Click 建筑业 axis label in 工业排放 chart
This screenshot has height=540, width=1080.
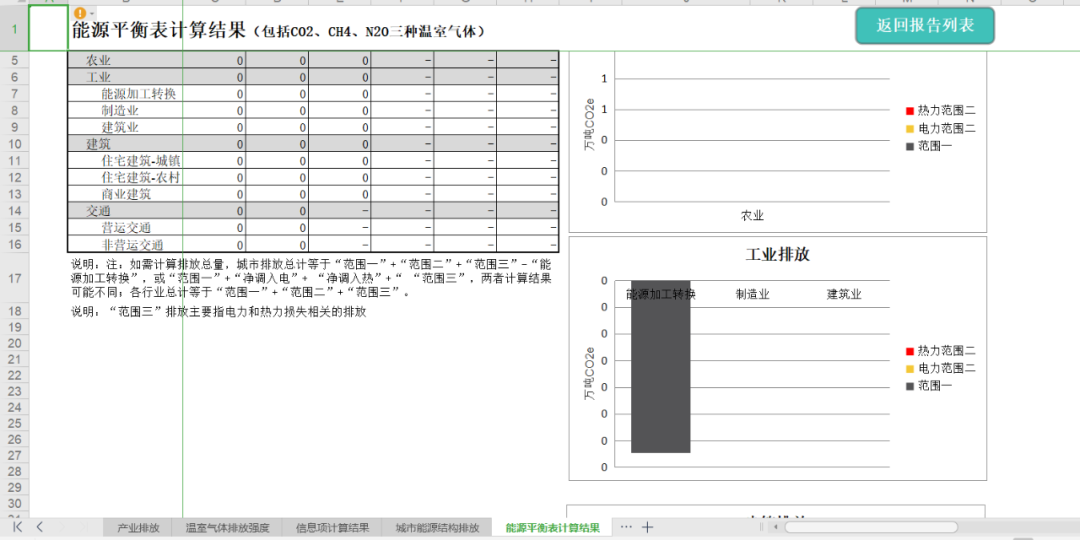coord(844,295)
